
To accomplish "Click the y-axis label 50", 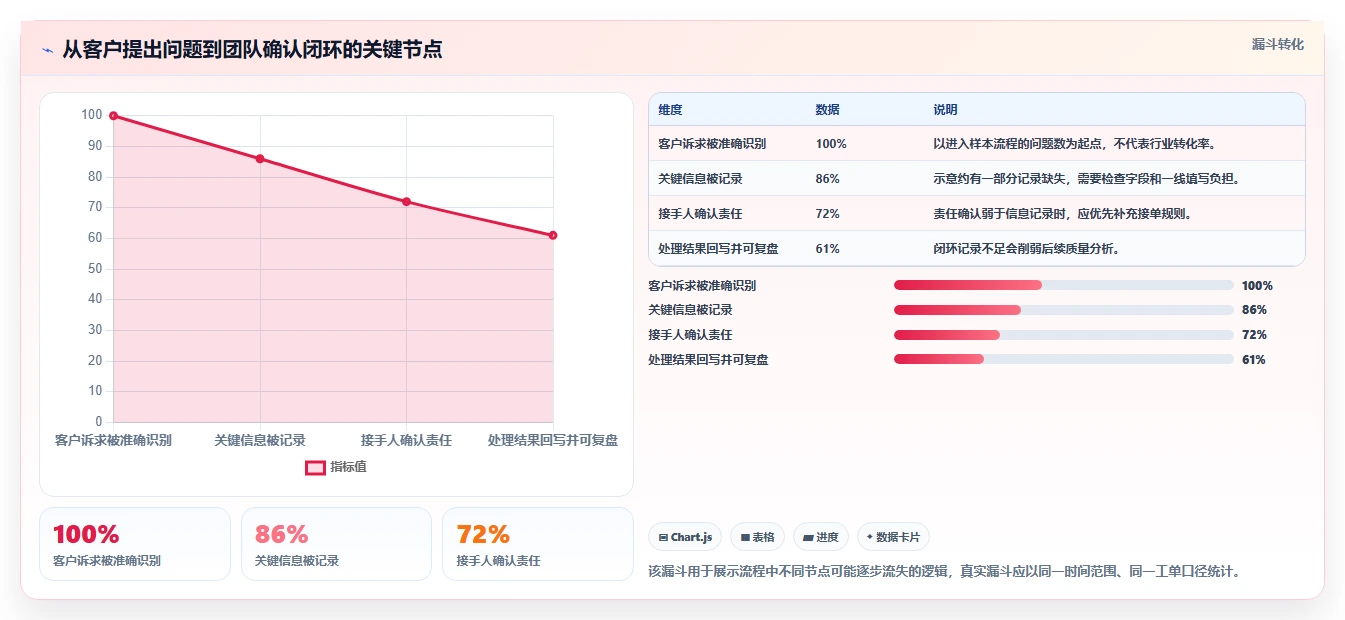I will (x=95, y=268).
